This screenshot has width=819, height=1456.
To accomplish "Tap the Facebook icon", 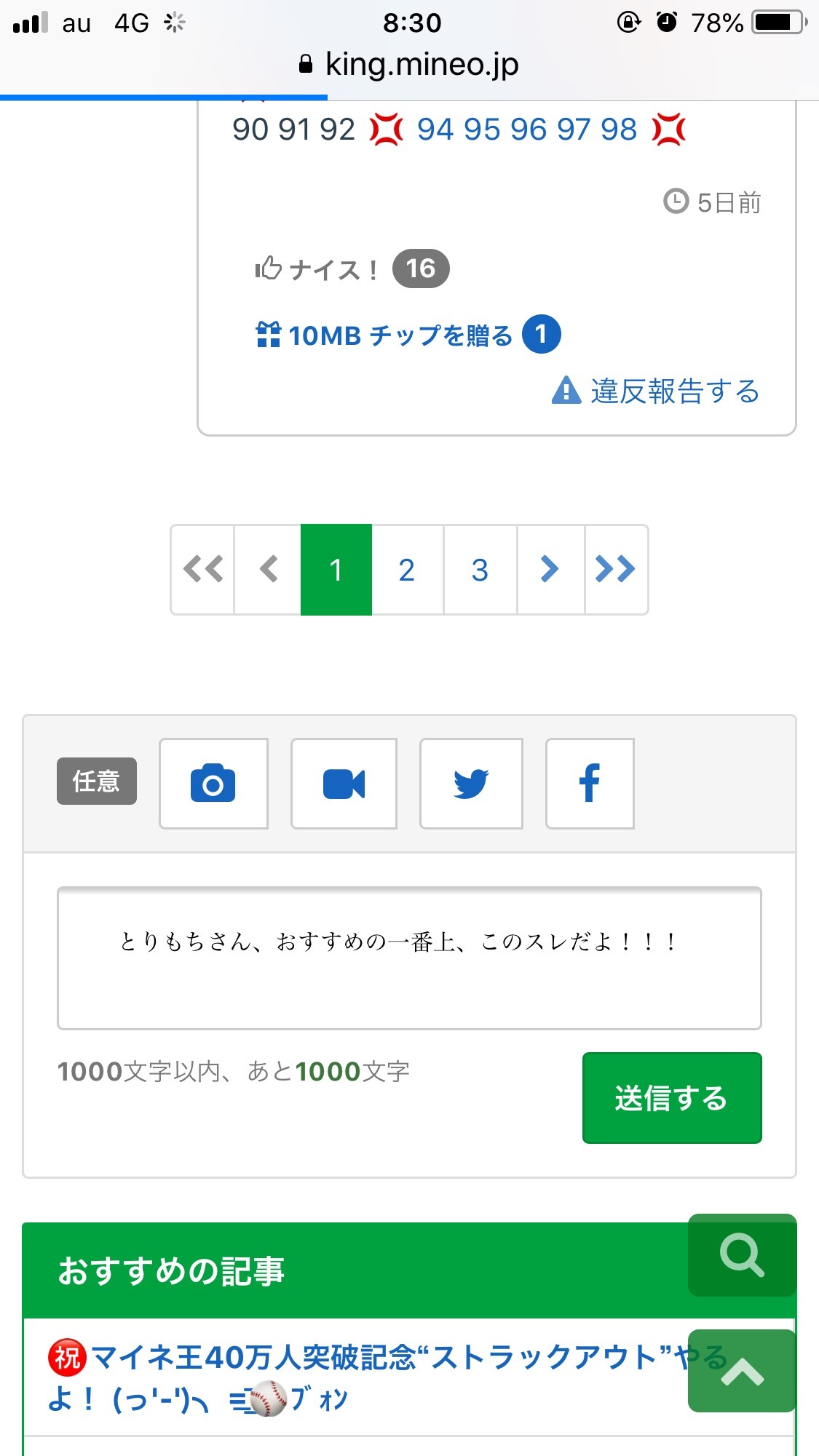I will pyautogui.click(x=590, y=784).
